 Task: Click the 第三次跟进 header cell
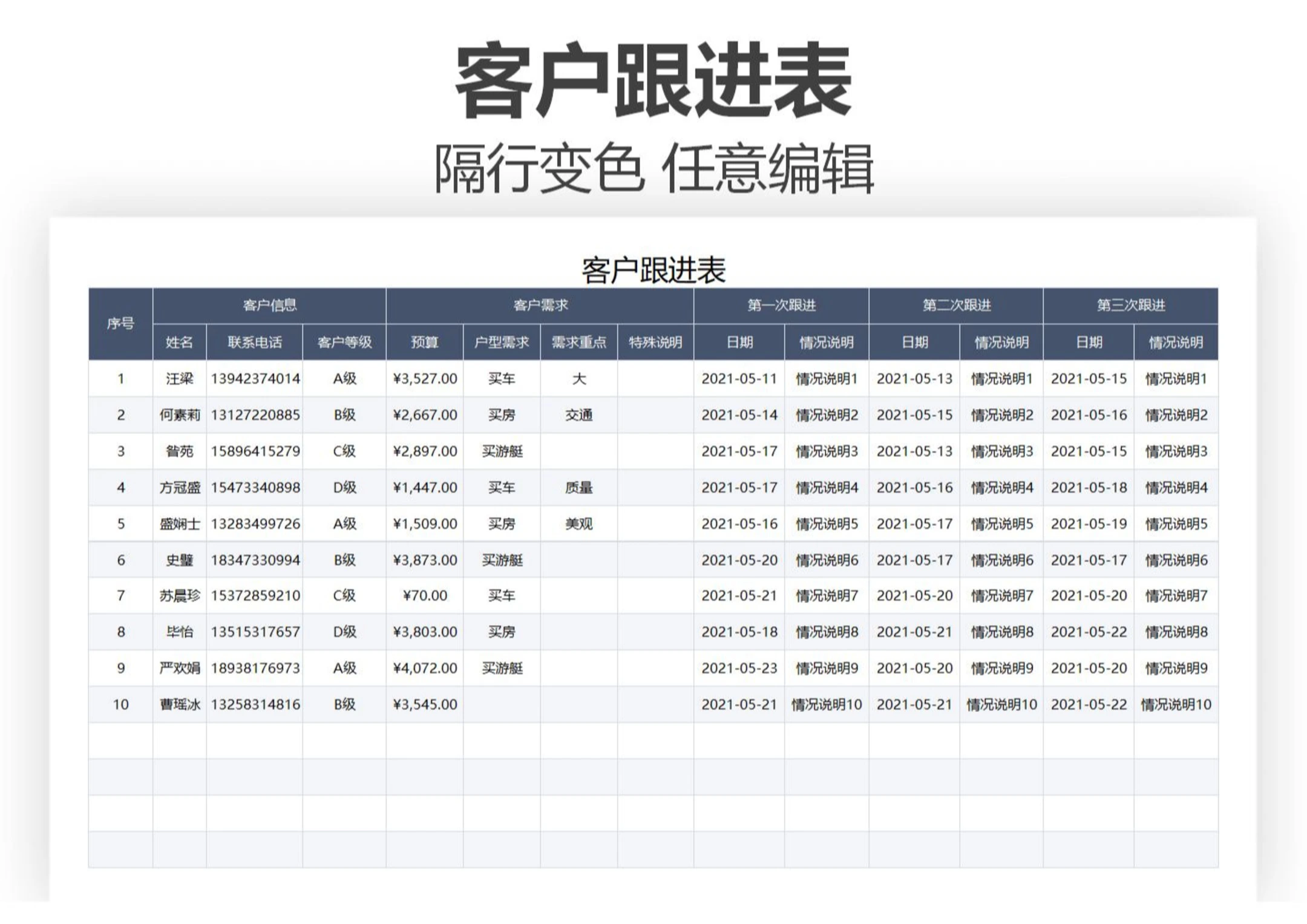(1130, 305)
